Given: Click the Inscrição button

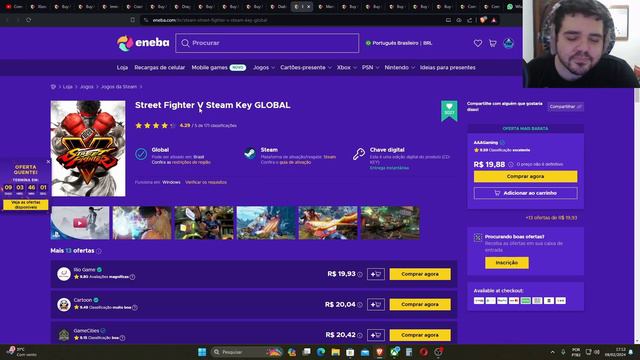Looking at the screenshot, I should pos(507,263).
